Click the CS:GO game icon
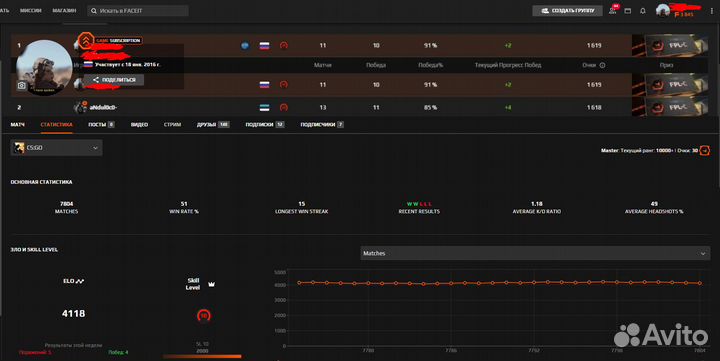Image resolution: width=720 pixels, height=361 pixels. click(x=19, y=148)
